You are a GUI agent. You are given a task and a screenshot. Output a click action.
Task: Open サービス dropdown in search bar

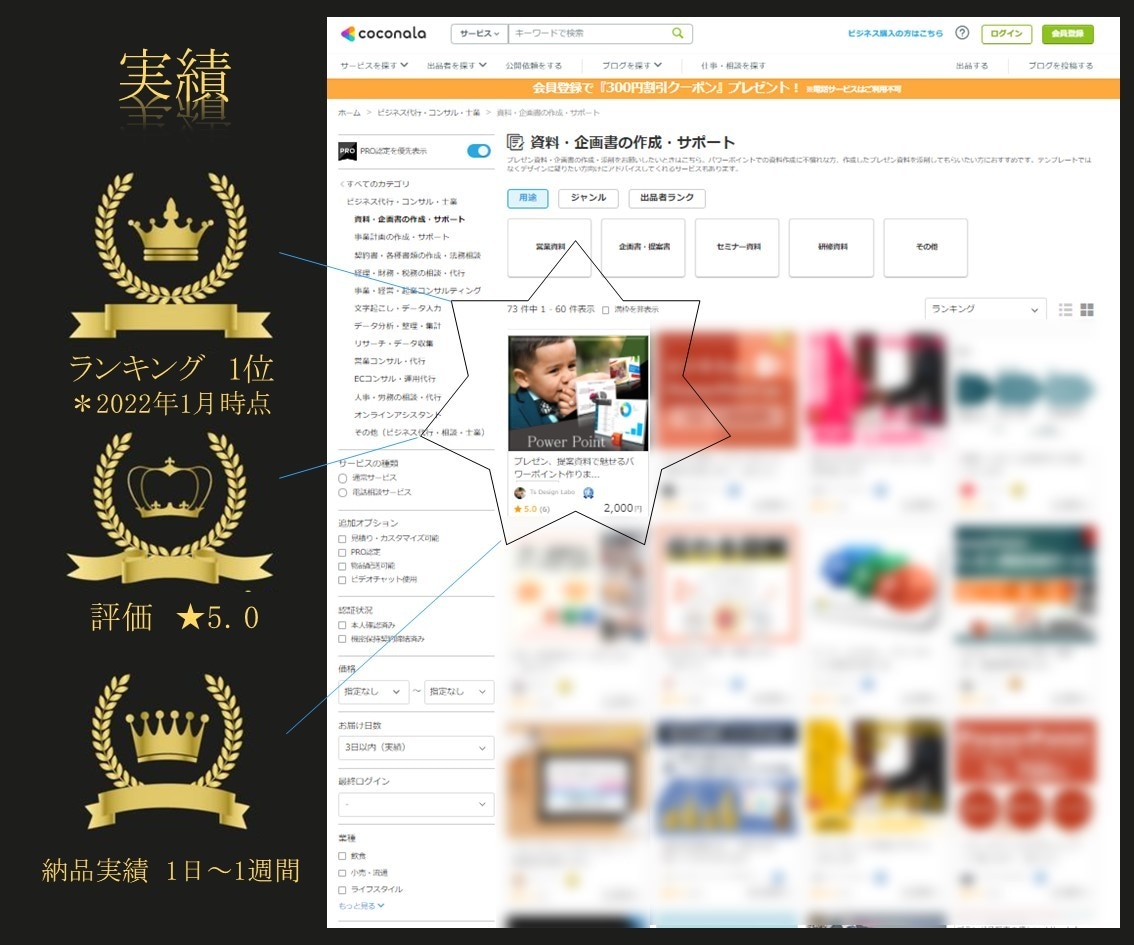479,33
